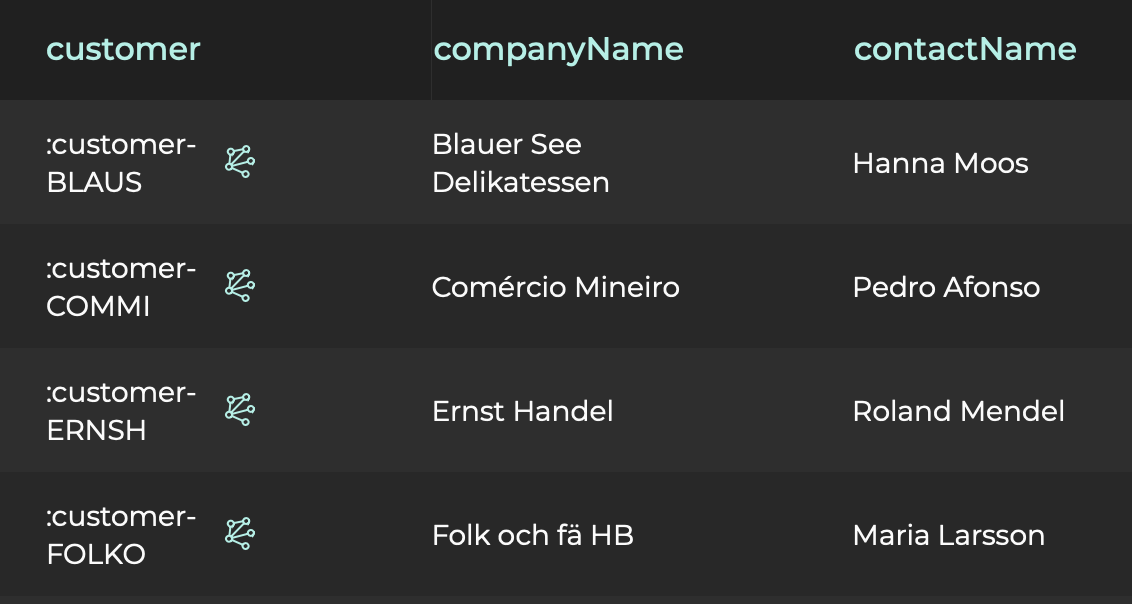Click graph icon next to :customer-FOLKO
Image resolution: width=1132 pixels, height=604 pixels.
[x=240, y=534]
